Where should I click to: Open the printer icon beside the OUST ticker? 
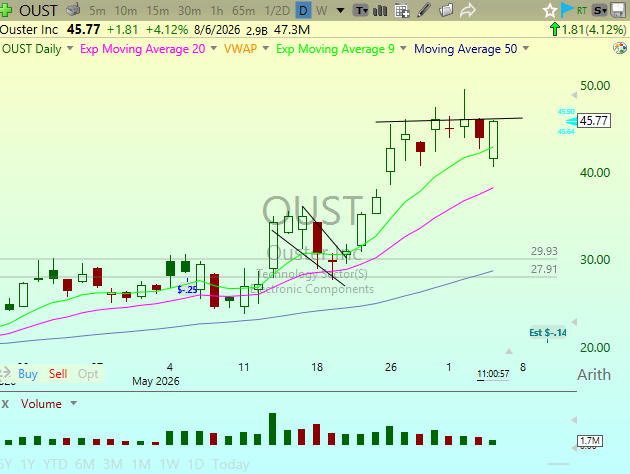pyautogui.click(x=73, y=10)
